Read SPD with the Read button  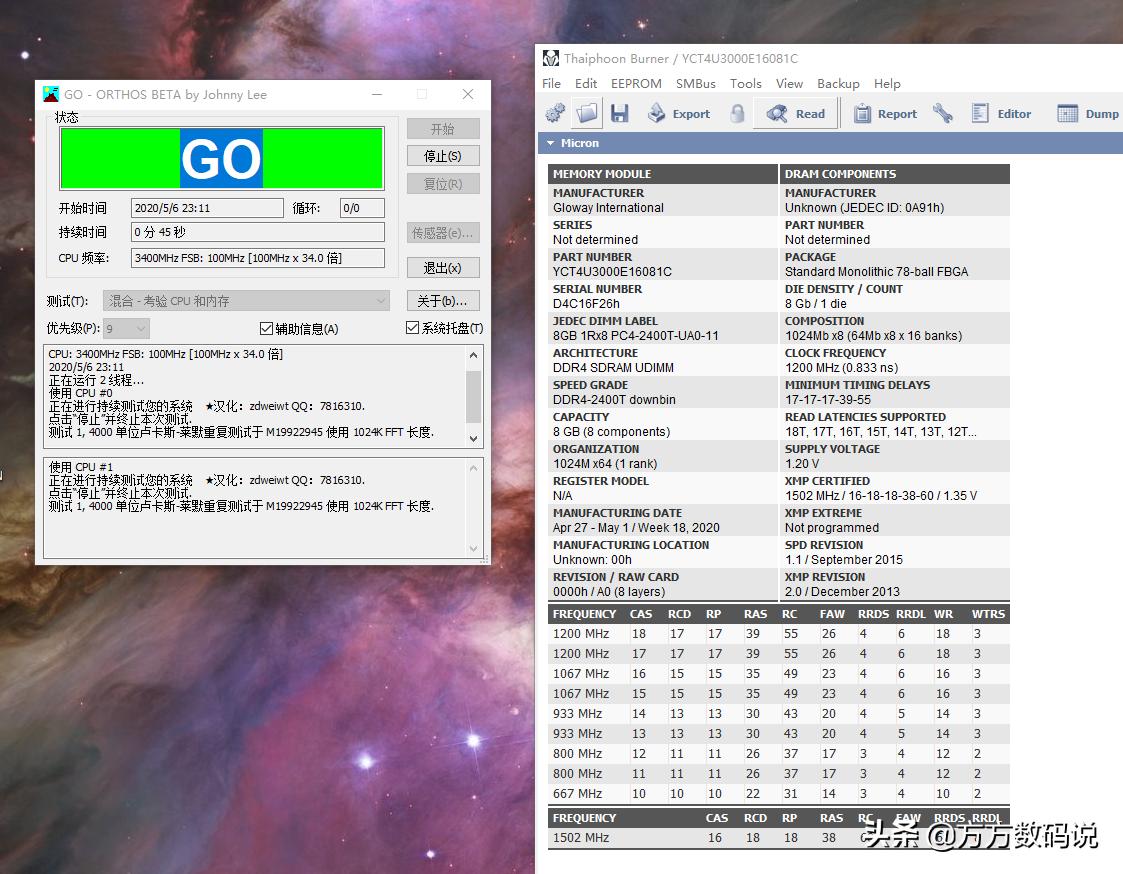[796, 113]
